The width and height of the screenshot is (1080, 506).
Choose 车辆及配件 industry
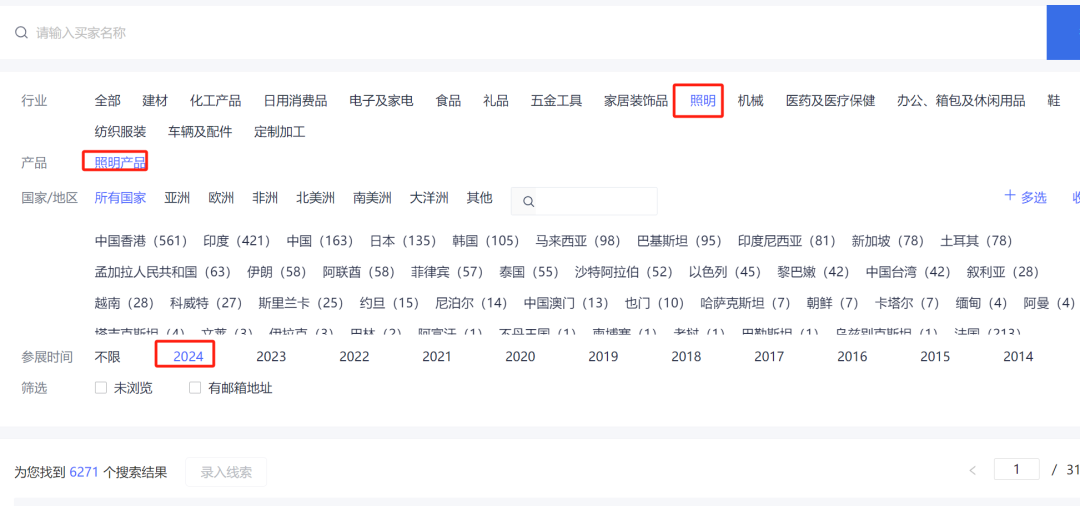[200, 131]
